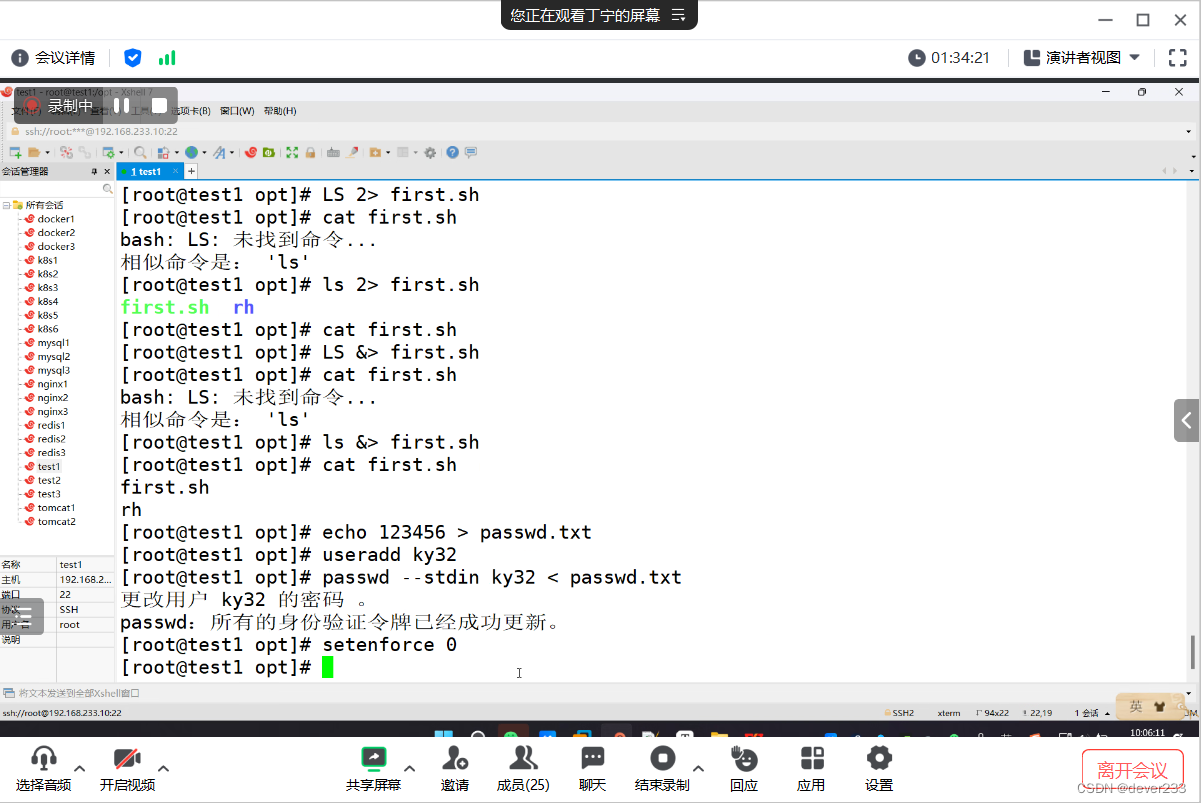Screen dimensions: 1201x803
Task: Open session folder icon in toolbar
Action: coord(34,153)
